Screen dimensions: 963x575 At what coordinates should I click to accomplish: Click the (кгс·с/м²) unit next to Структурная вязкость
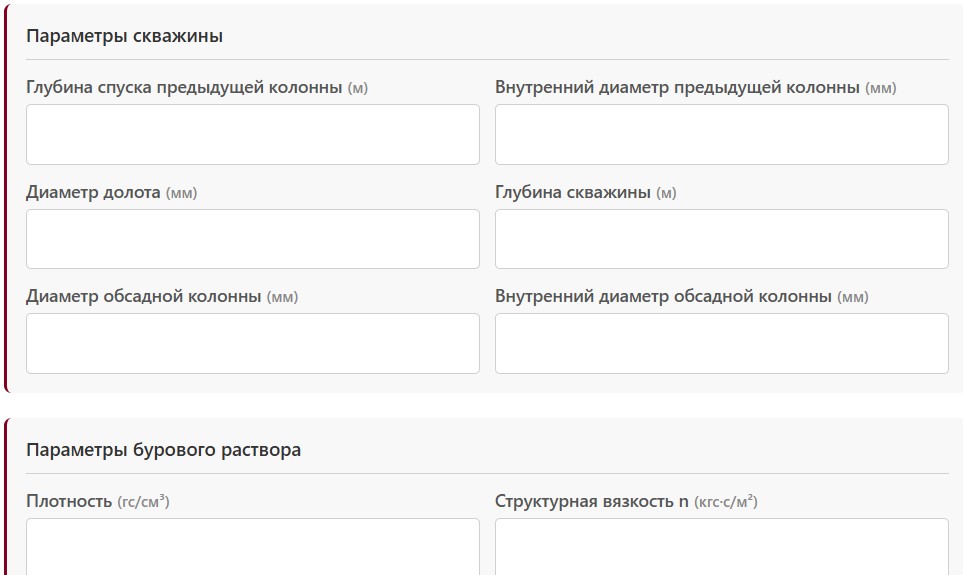(725, 501)
